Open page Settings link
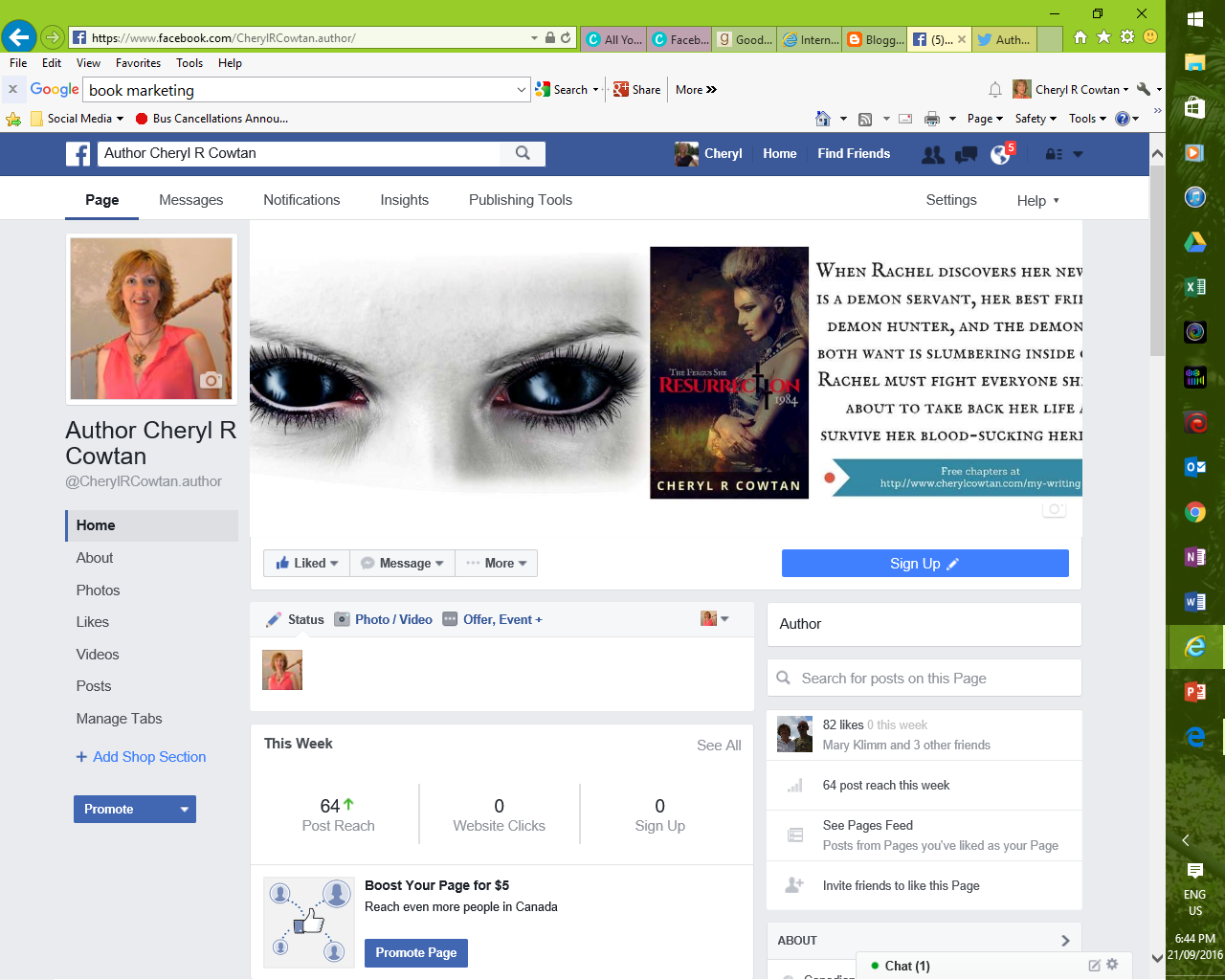Screen dimensions: 1225x980 pos(951,200)
